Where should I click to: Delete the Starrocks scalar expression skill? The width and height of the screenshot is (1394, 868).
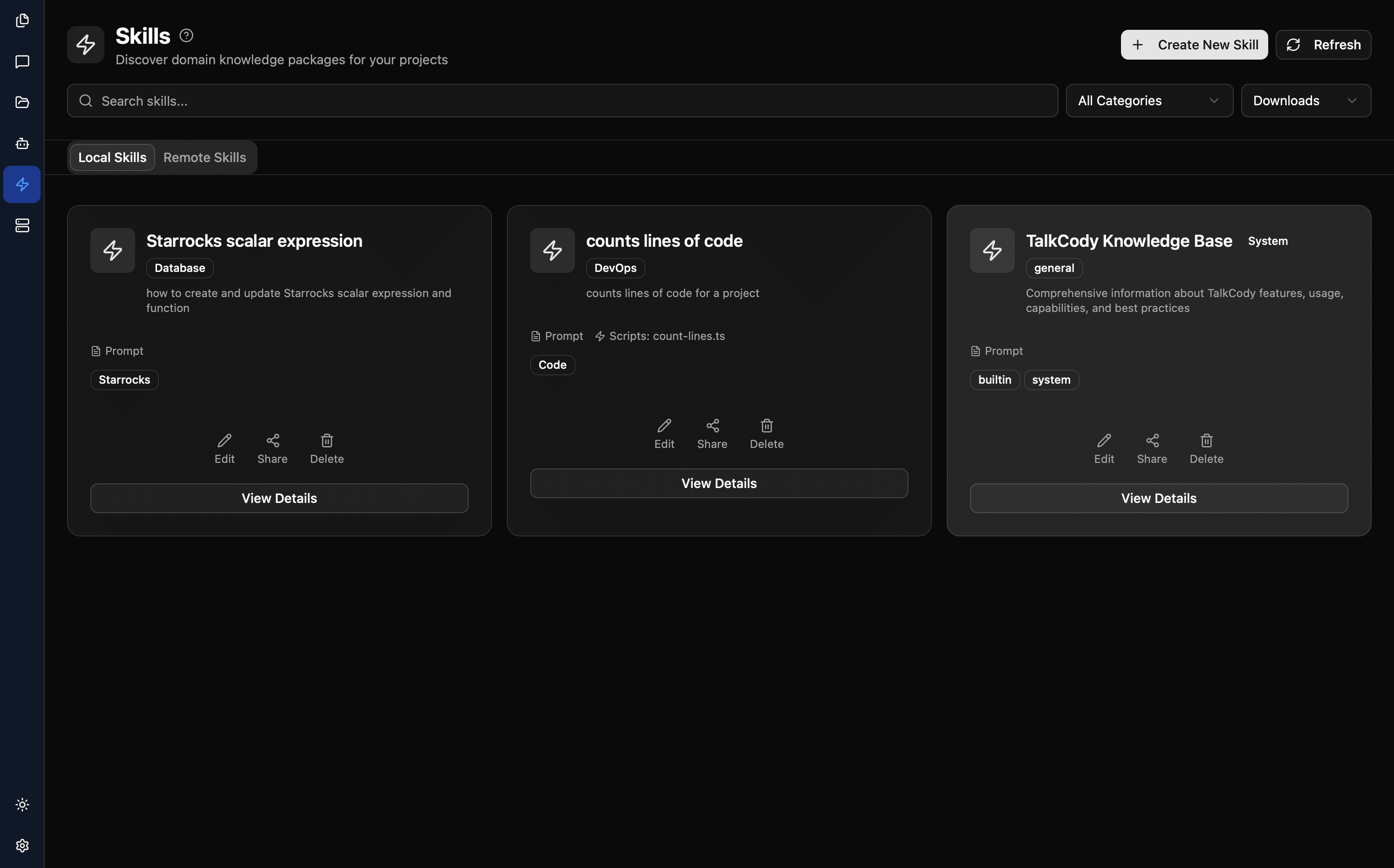pos(326,448)
